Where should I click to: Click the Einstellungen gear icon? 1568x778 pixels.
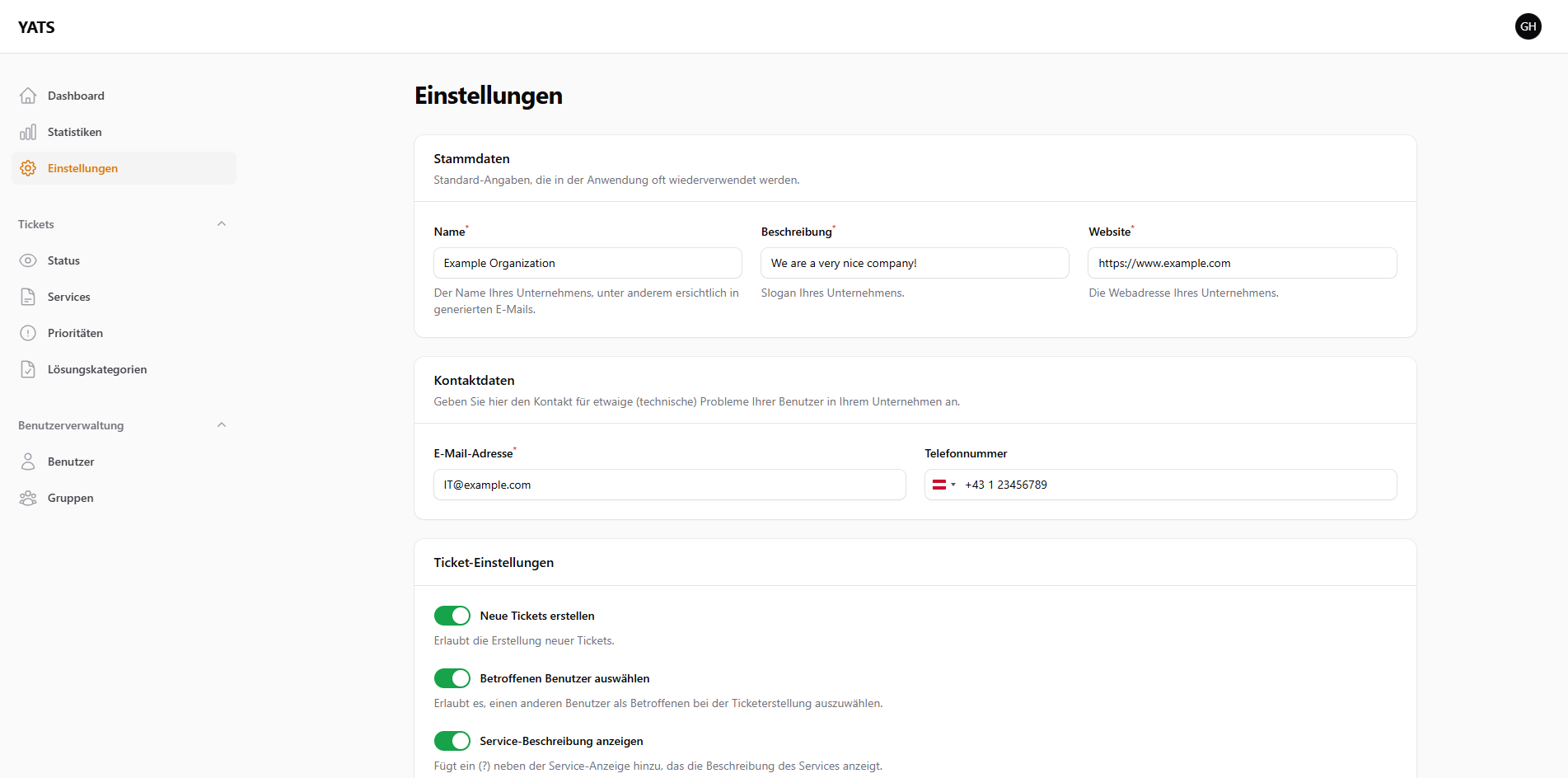click(x=28, y=168)
